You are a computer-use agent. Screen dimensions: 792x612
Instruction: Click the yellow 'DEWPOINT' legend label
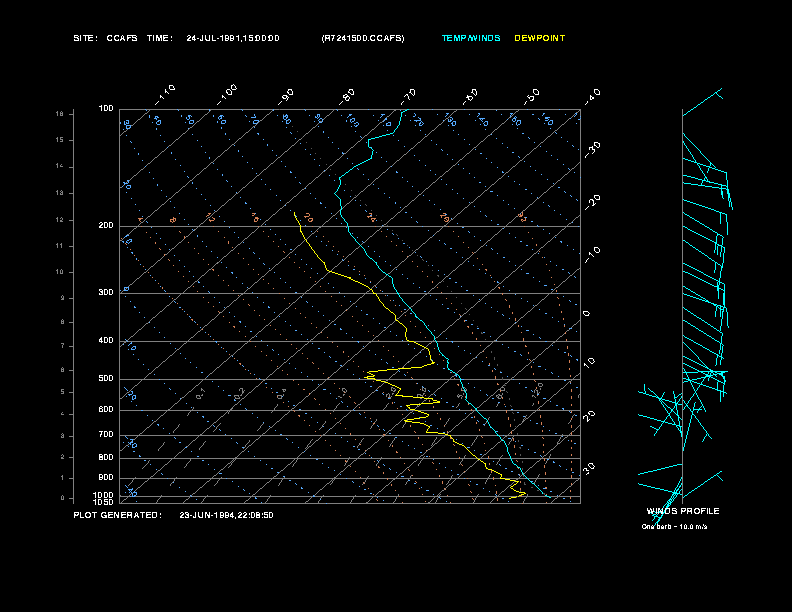pyautogui.click(x=539, y=38)
